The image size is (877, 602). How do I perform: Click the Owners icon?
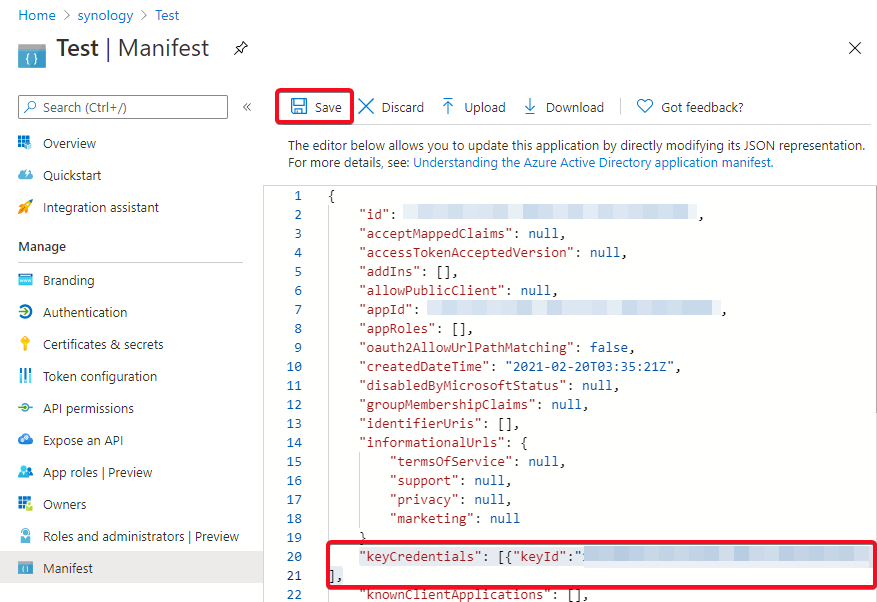25,504
